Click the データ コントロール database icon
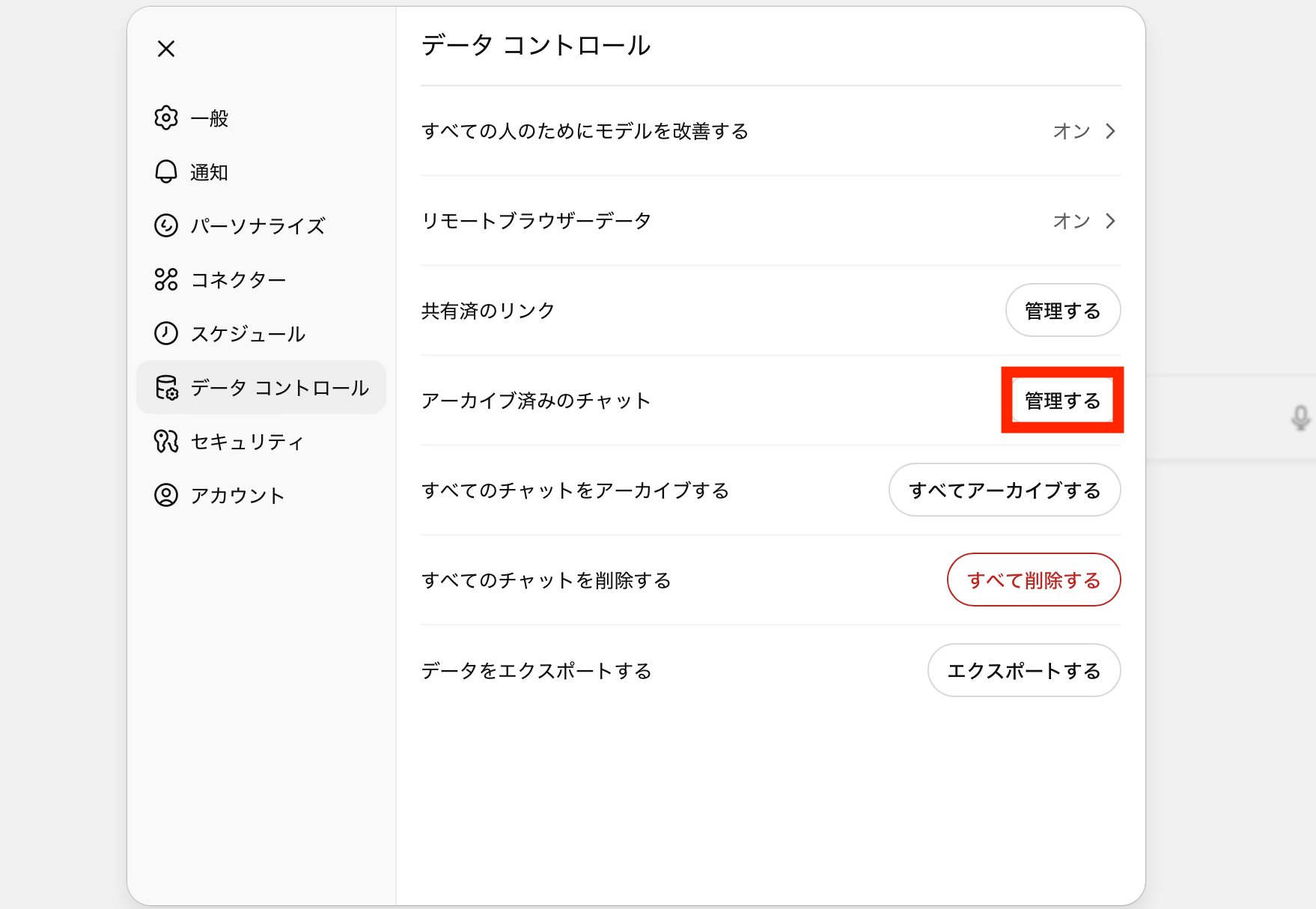Viewport: 1316px width, 909px height. pyautogui.click(x=166, y=388)
